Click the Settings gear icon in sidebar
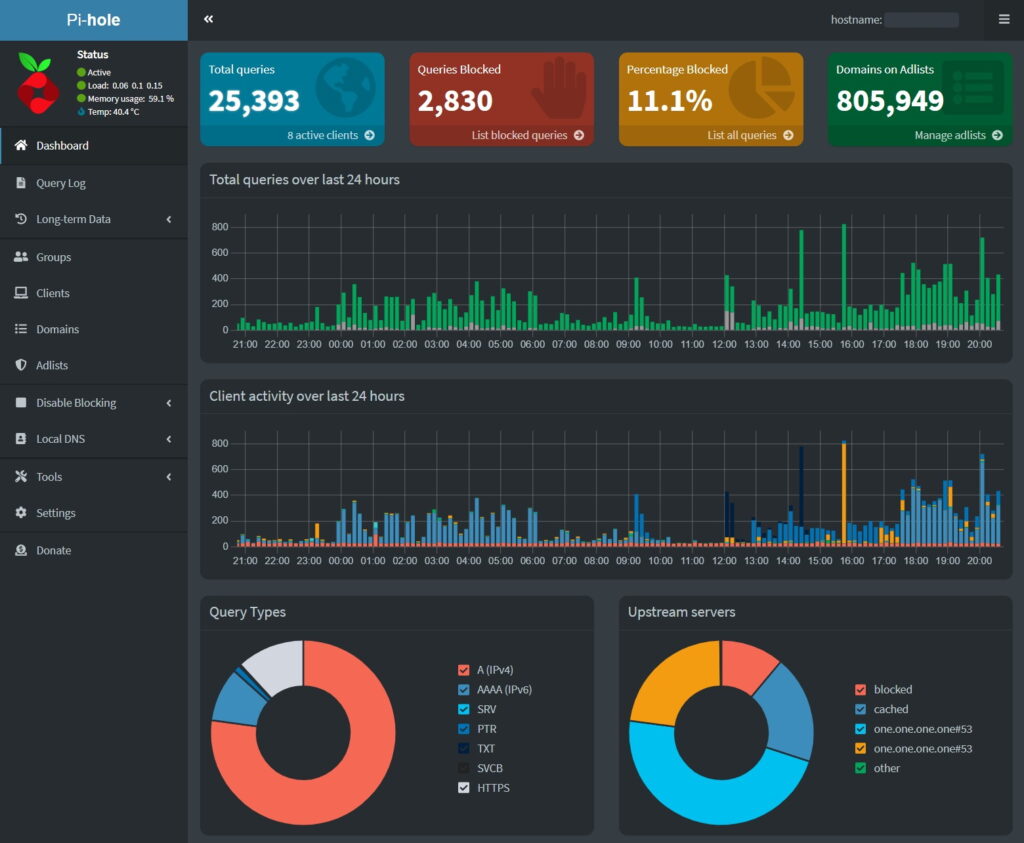Screen dimensions: 1024x843 [21, 513]
